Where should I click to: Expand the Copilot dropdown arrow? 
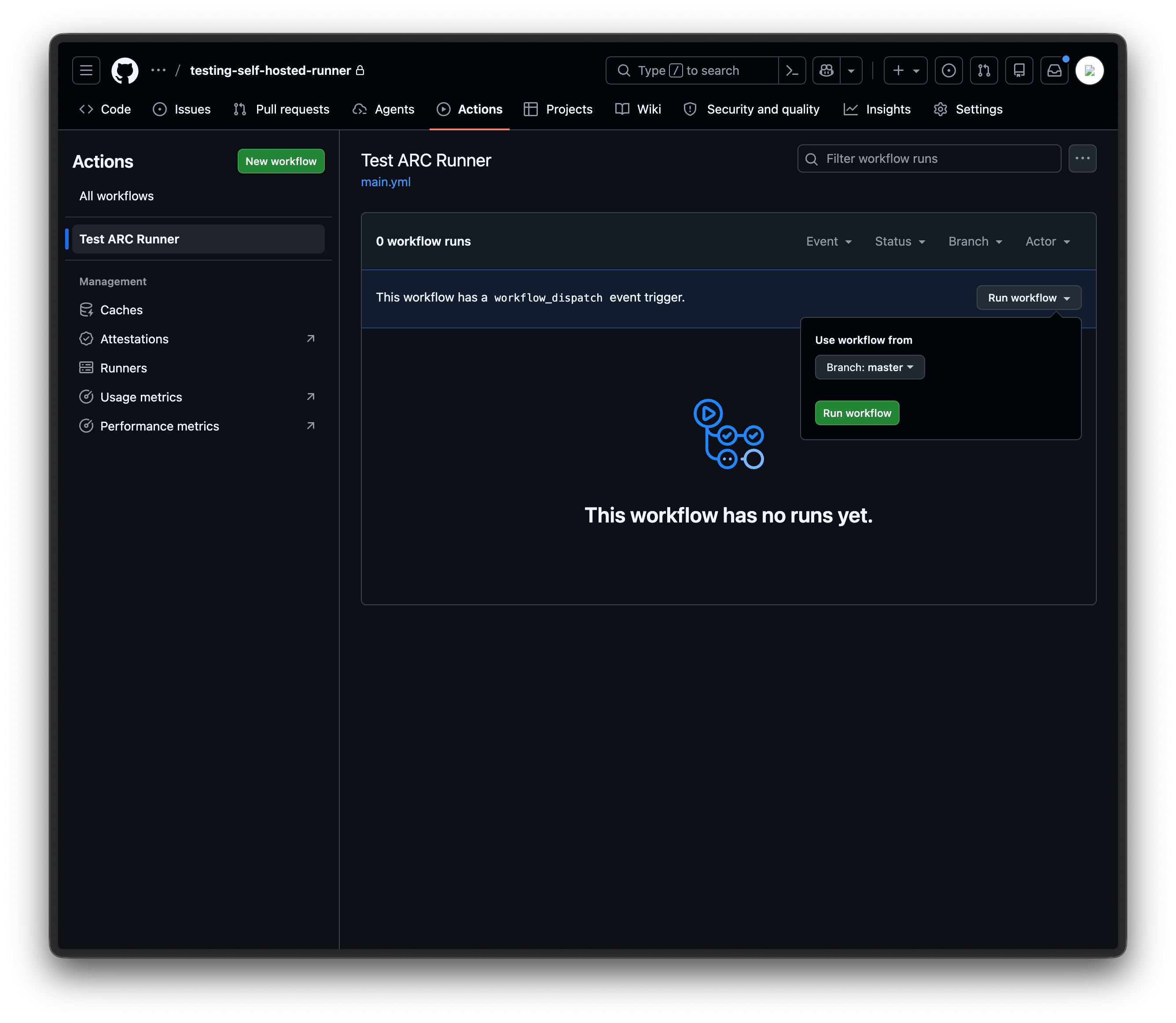click(x=851, y=70)
